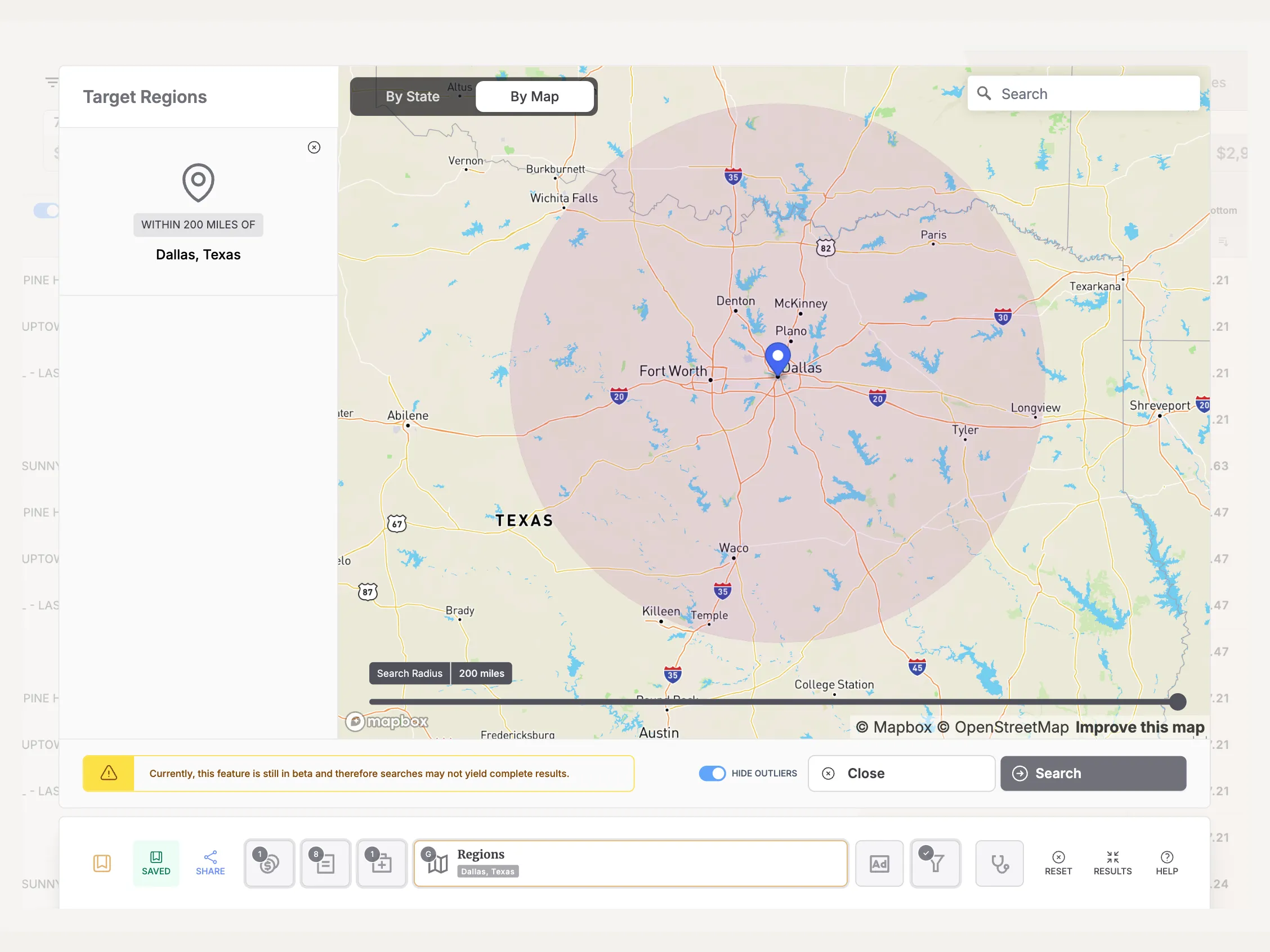Enable the By Map view toggle

coord(535,95)
